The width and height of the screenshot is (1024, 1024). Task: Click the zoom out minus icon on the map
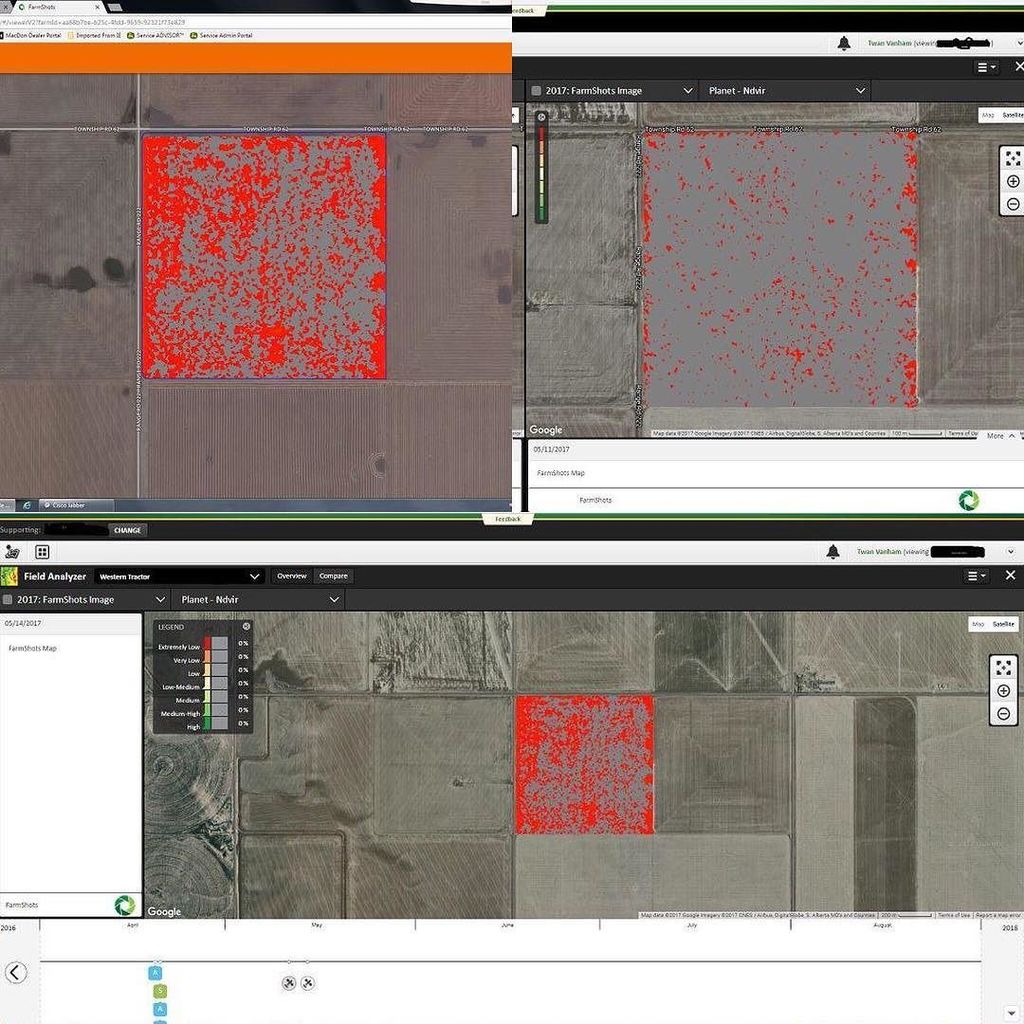[1004, 713]
